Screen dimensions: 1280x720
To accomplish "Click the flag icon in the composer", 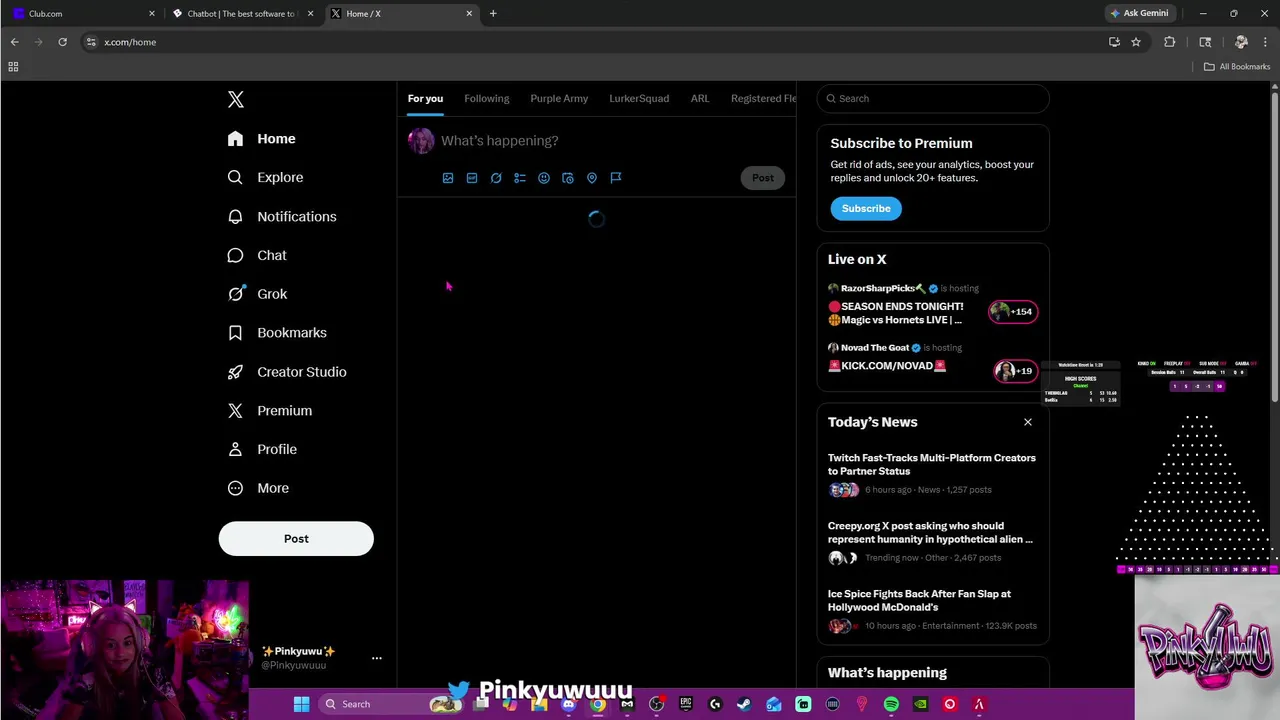I will pos(616,178).
